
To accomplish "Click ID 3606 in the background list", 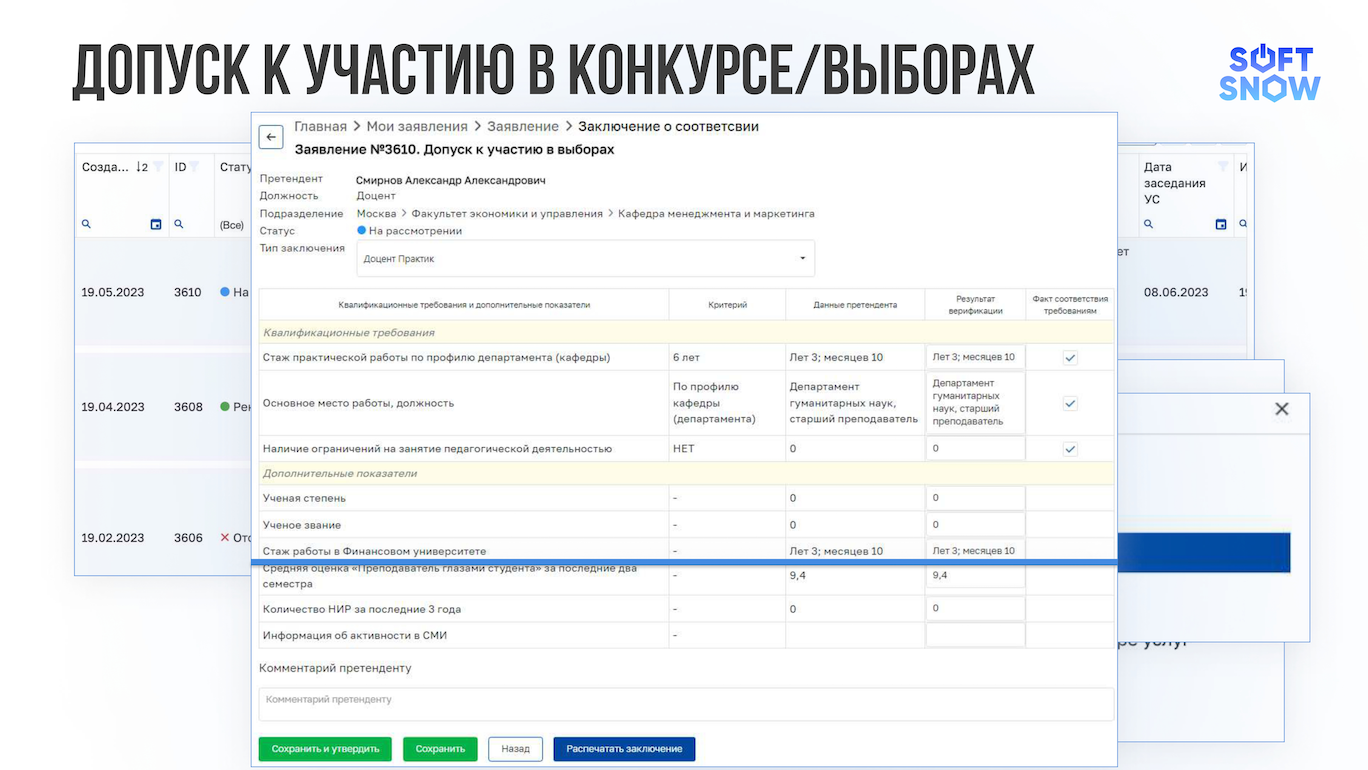I will [x=188, y=538].
